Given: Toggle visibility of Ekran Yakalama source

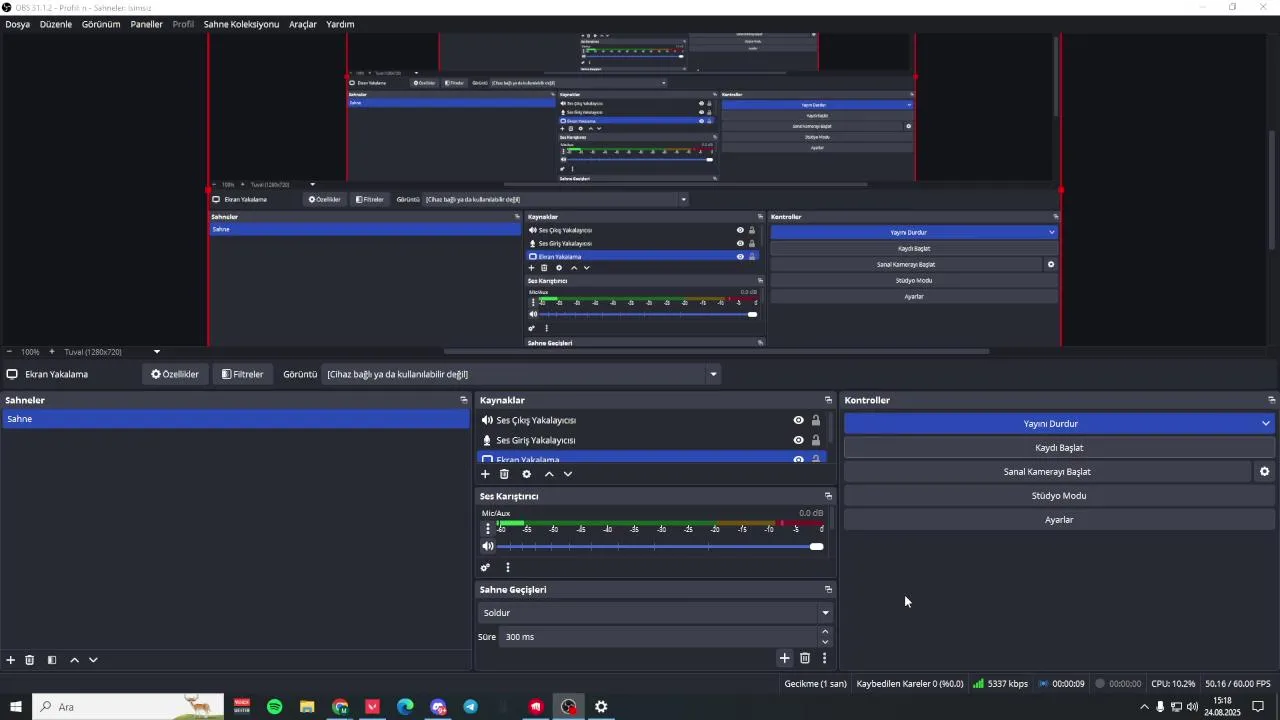Looking at the screenshot, I should click(798, 459).
